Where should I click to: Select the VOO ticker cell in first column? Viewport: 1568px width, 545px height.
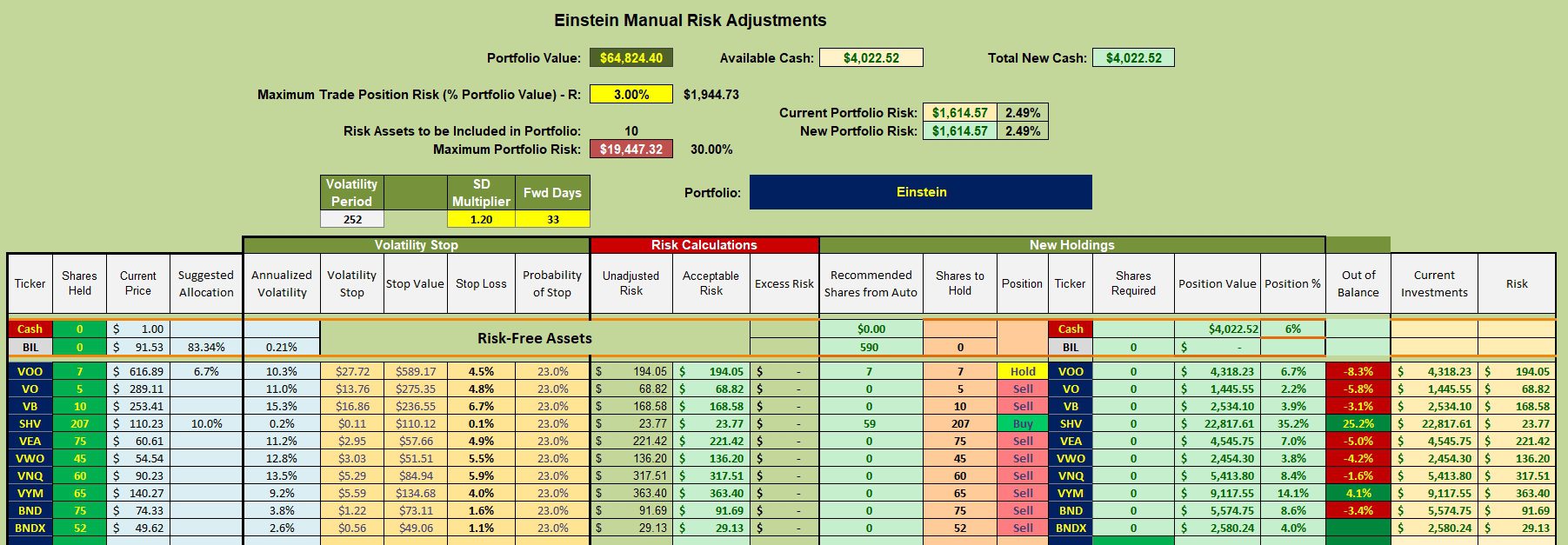30,371
